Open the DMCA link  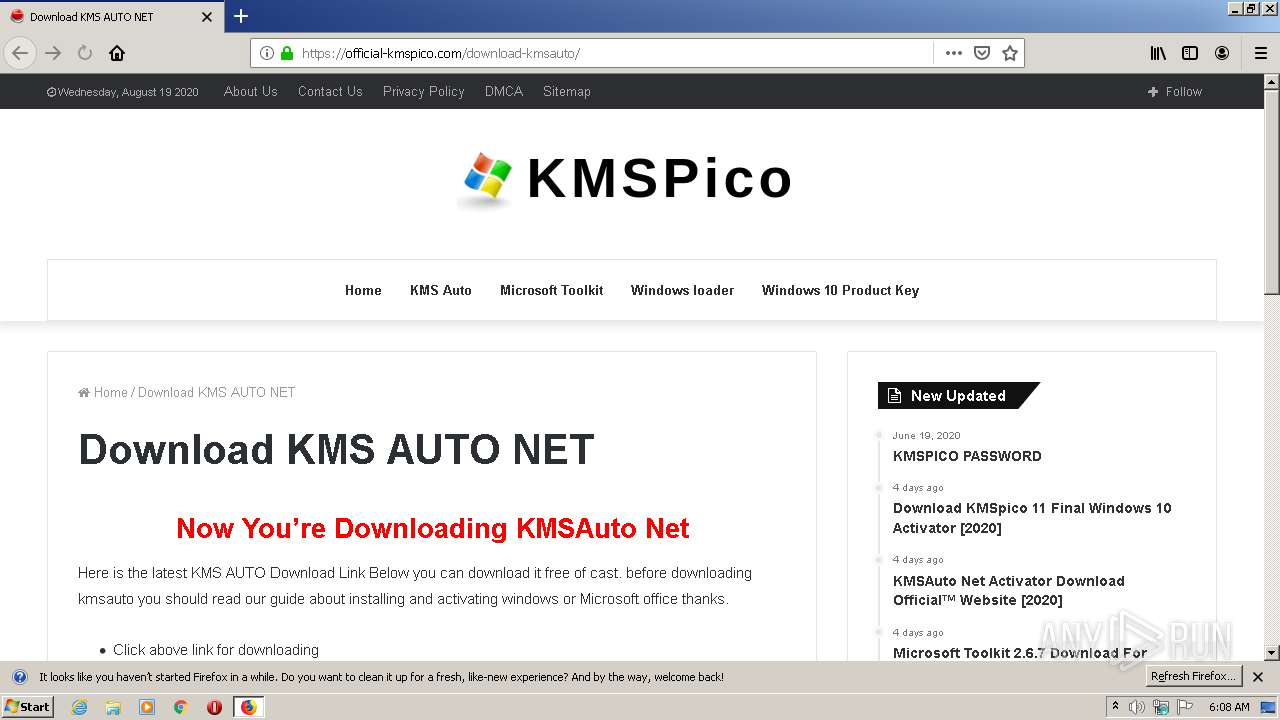pyautogui.click(x=504, y=91)
